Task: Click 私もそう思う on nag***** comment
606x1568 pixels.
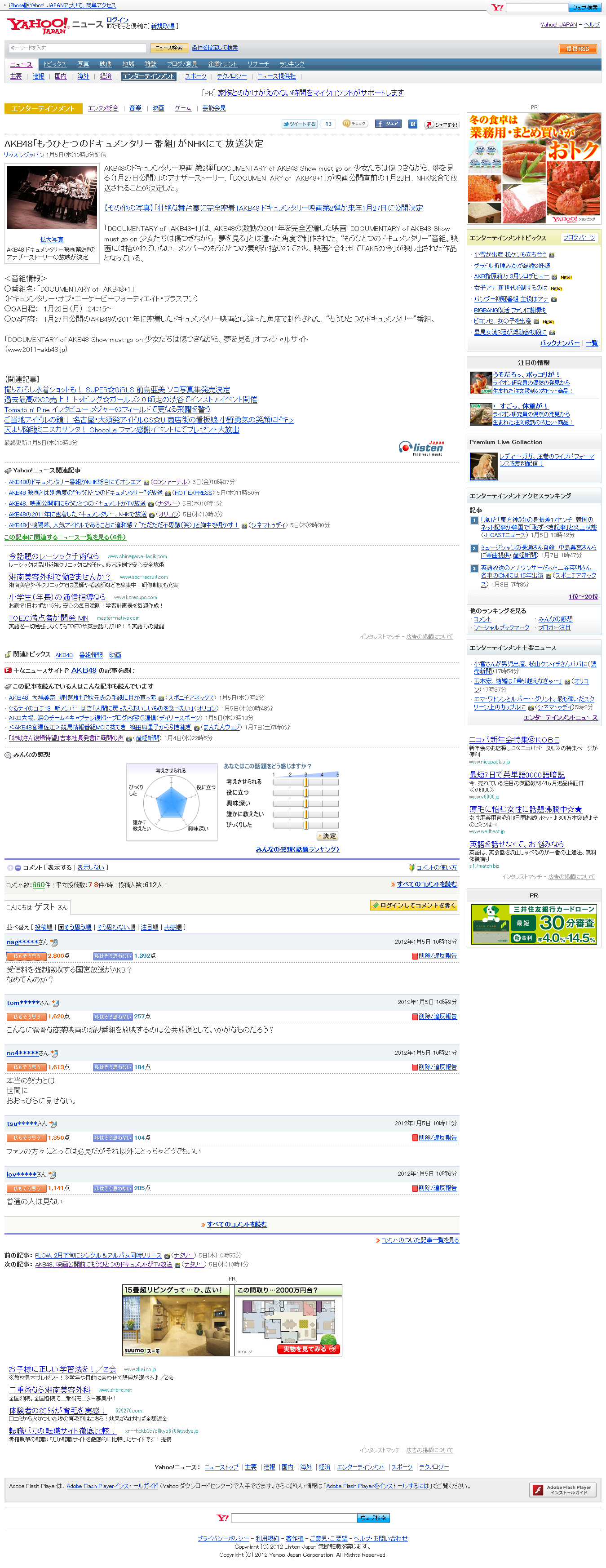Action: click(26, 955)
